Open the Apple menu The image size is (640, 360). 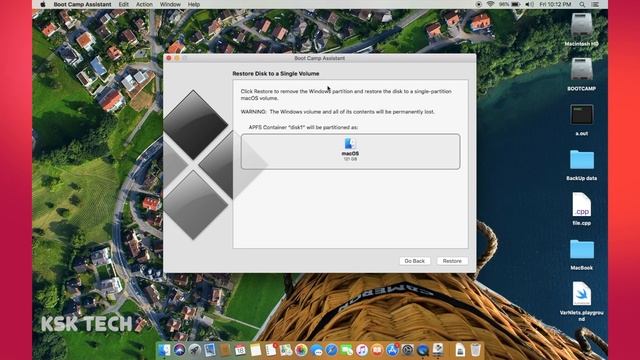coord(43,4)
